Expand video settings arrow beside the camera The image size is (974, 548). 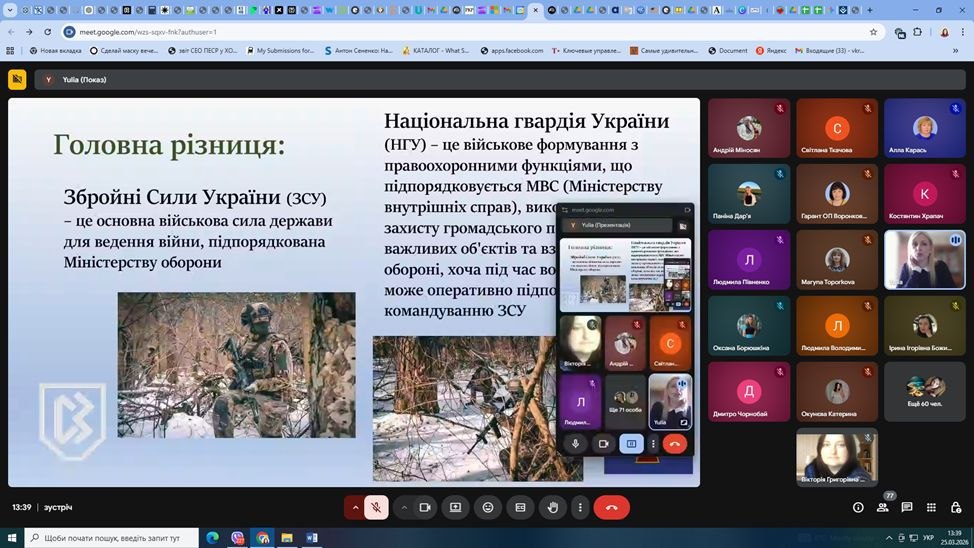click(x=404, y=507)
